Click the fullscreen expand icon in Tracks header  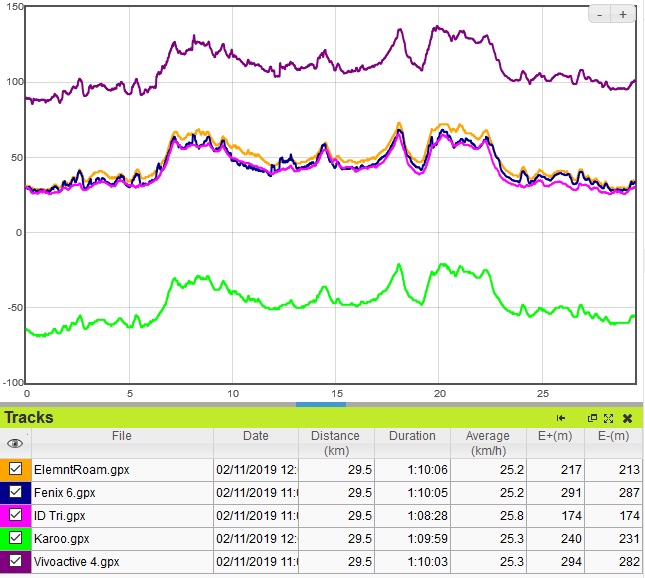click(608, 418)
